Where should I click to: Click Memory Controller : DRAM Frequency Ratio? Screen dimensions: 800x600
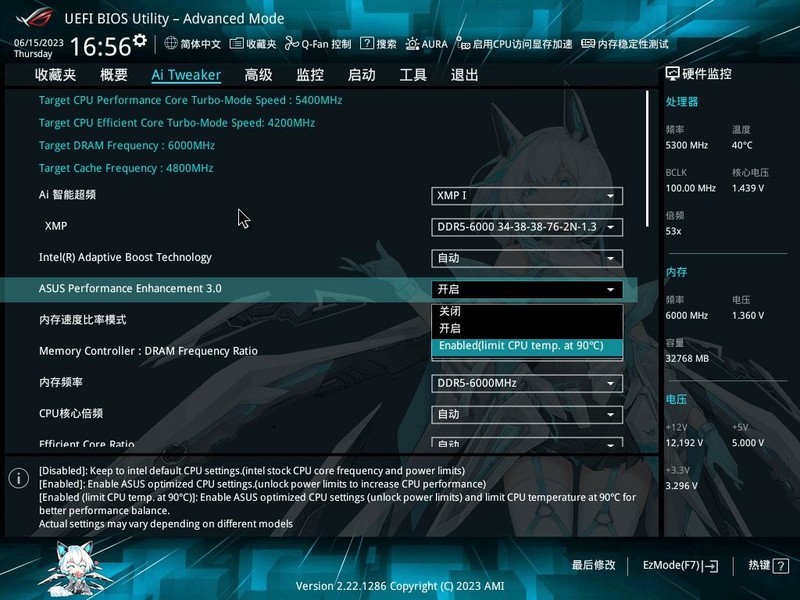click(148, 351)
